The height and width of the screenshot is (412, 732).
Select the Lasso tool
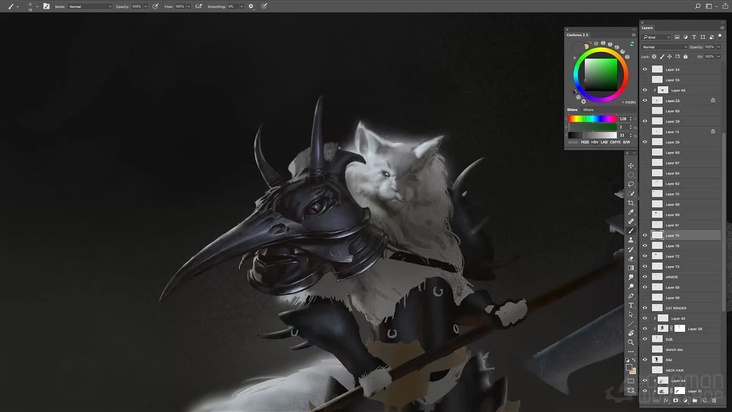point(631,184)
